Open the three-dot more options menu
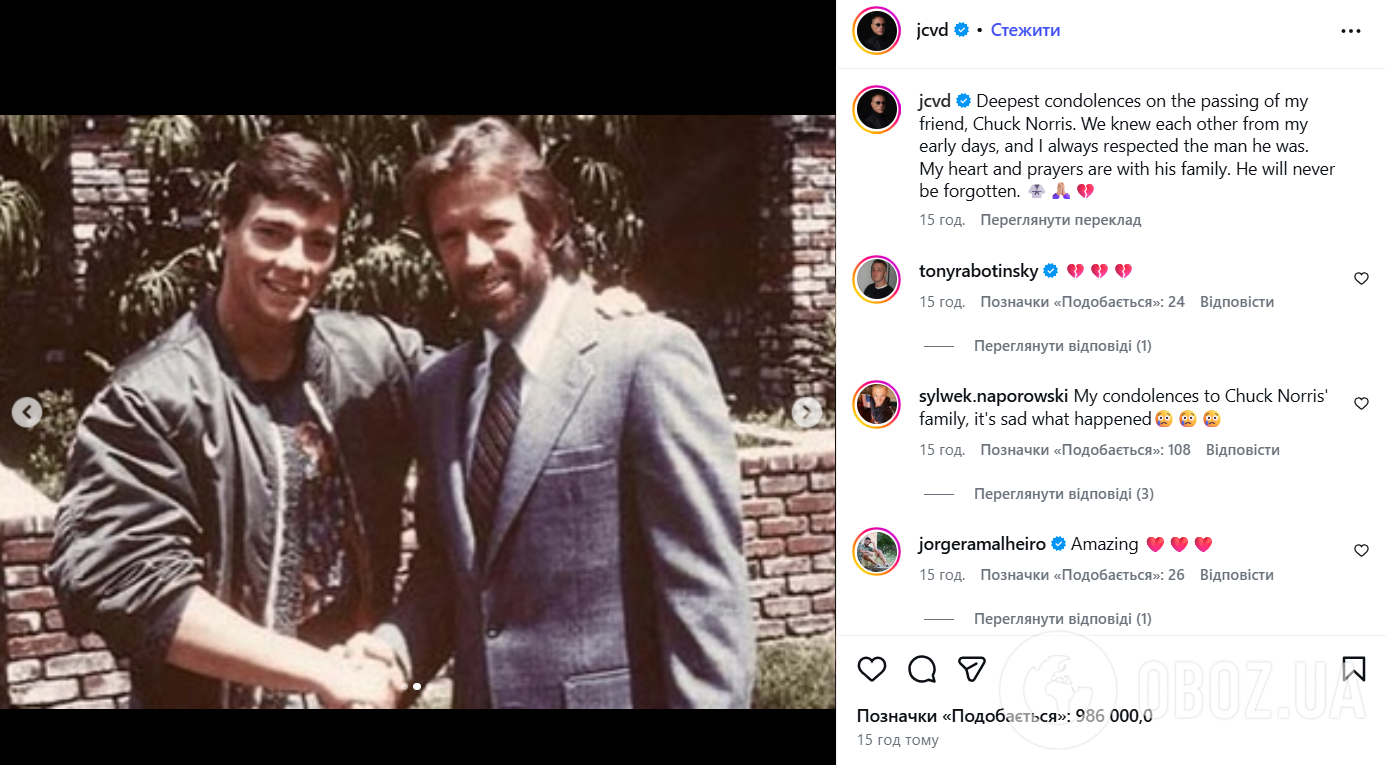This screenshot has width=1386, height=765. tap(1351, 31)
